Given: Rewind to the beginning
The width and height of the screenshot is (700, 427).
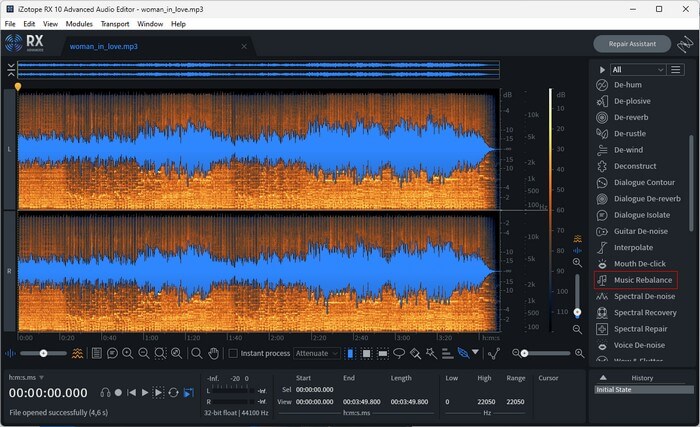Looking at the screenshot, I should point(132,393).
